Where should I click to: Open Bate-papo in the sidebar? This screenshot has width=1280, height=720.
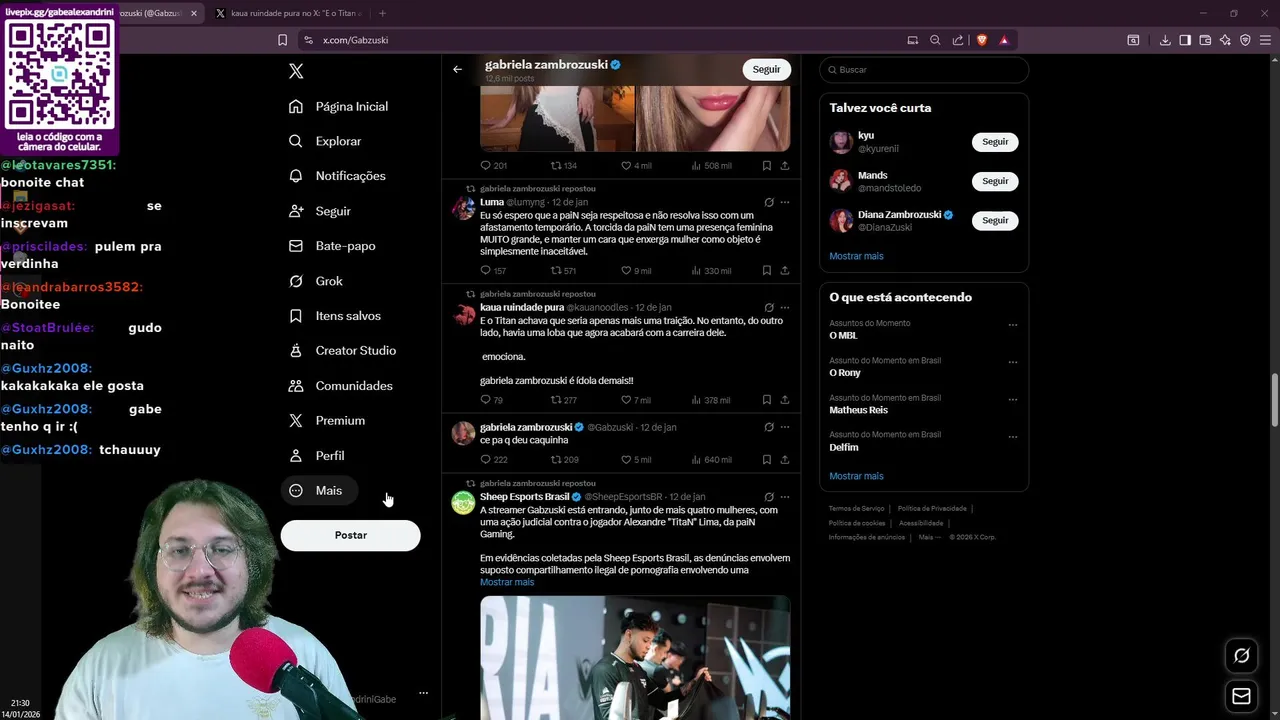coord(332,246)
